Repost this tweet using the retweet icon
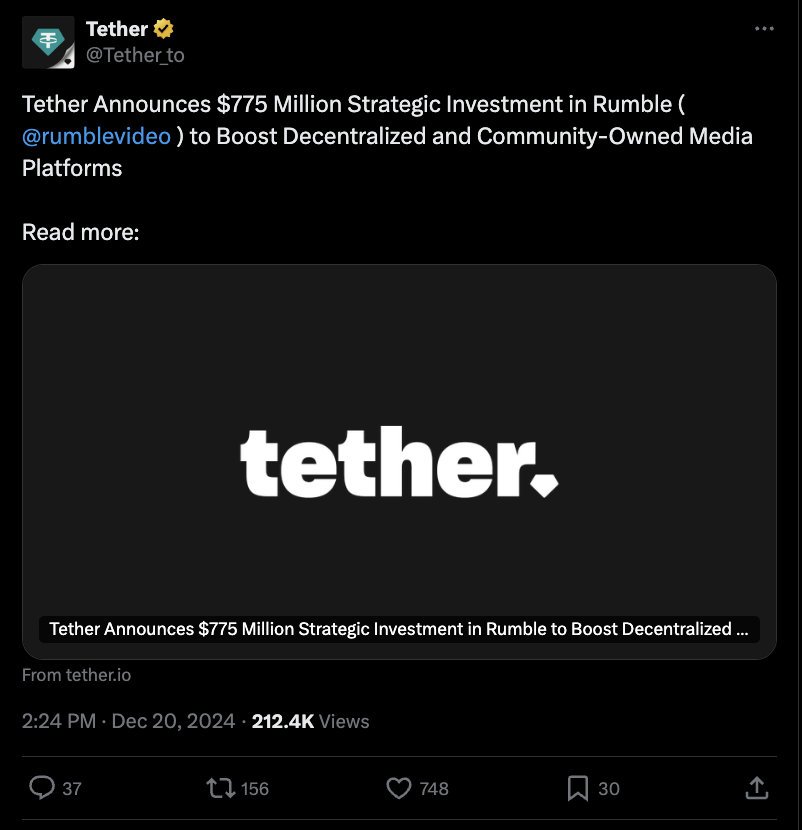 [220, 789]
